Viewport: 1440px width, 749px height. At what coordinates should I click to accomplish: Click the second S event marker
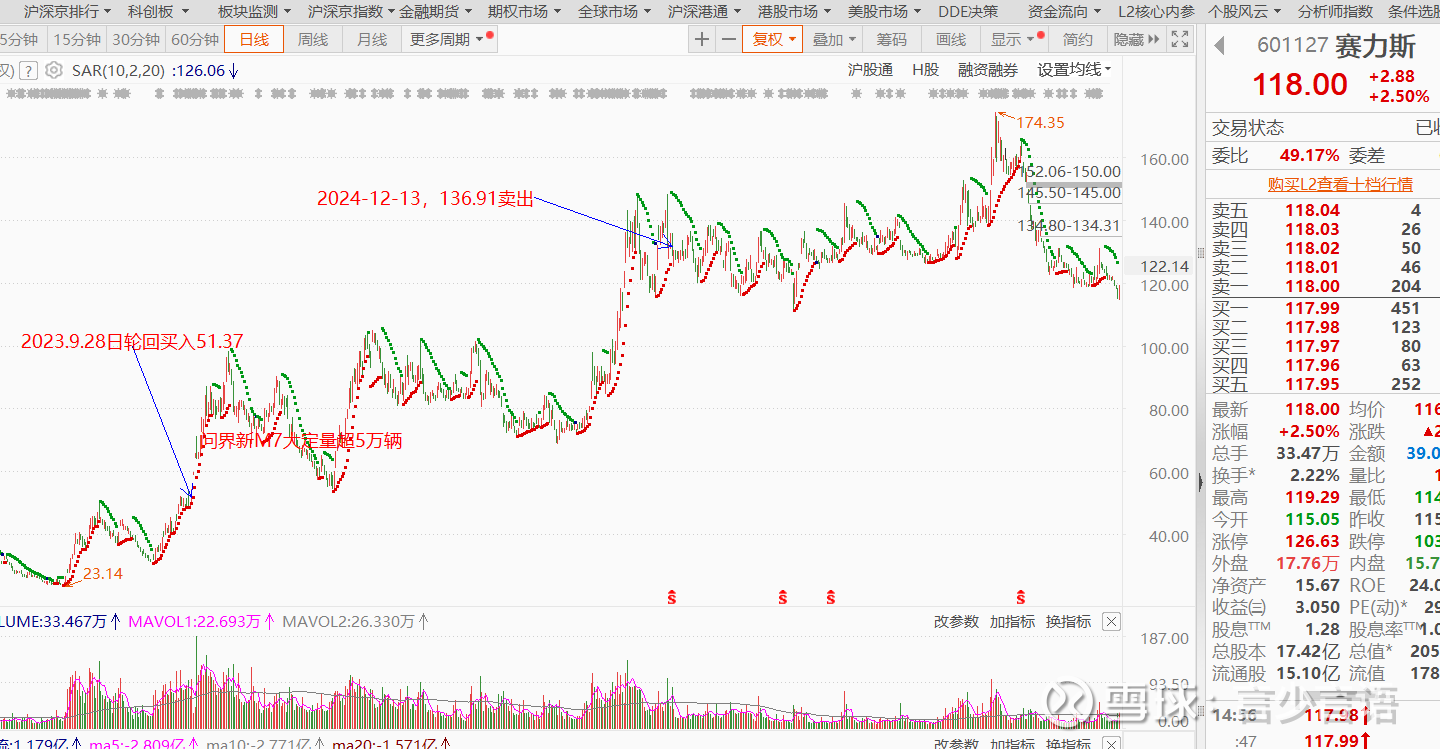click(783, 598)
